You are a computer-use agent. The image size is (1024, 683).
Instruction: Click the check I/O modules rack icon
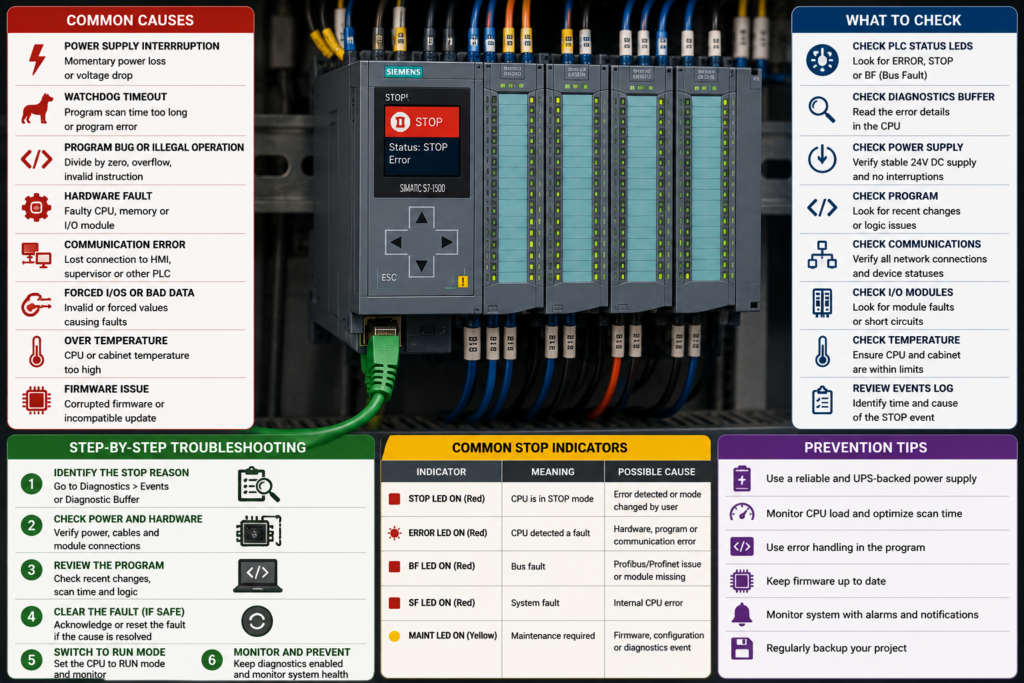point(822,303)
